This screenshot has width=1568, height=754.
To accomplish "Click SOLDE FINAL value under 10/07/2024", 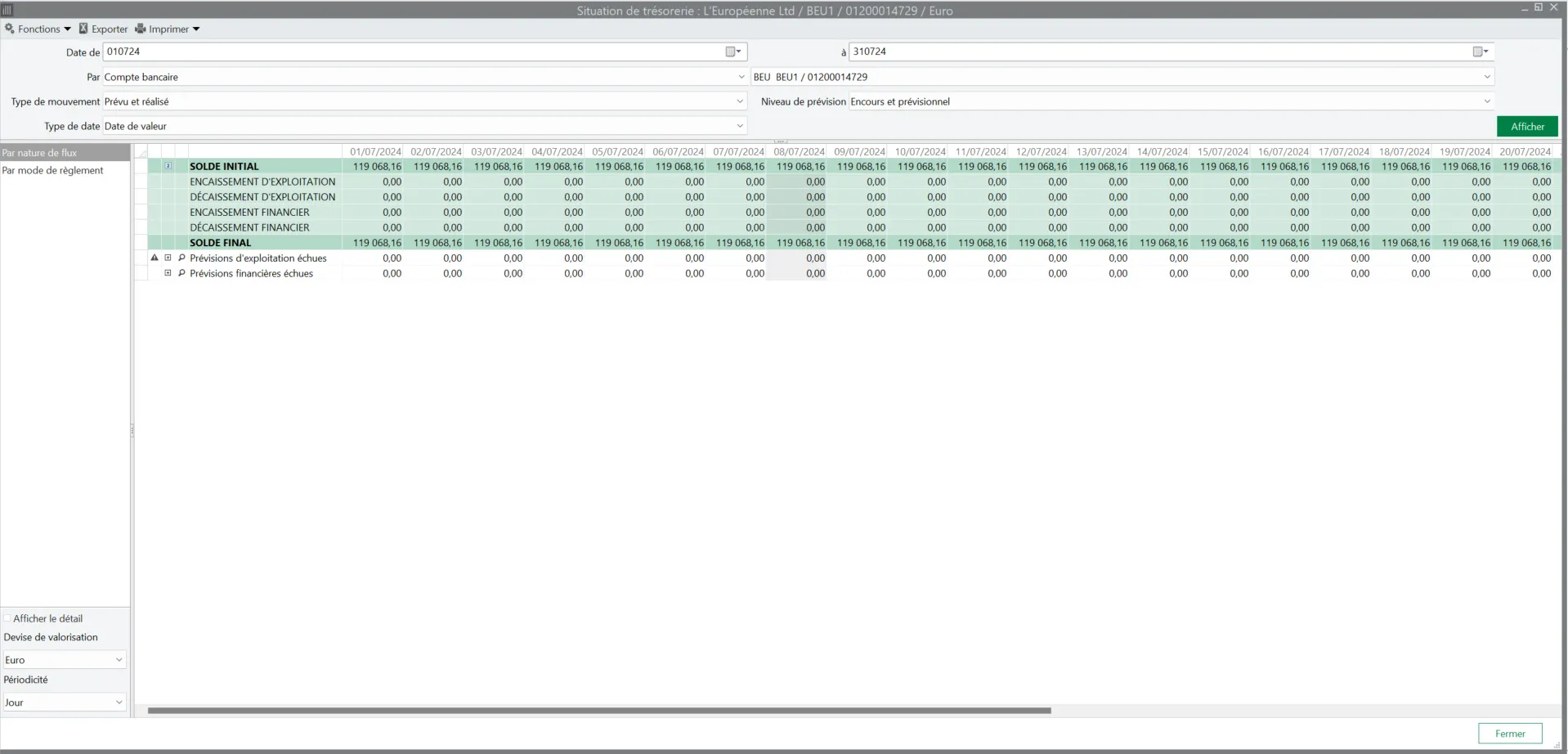I will click(x=921, y=243).
